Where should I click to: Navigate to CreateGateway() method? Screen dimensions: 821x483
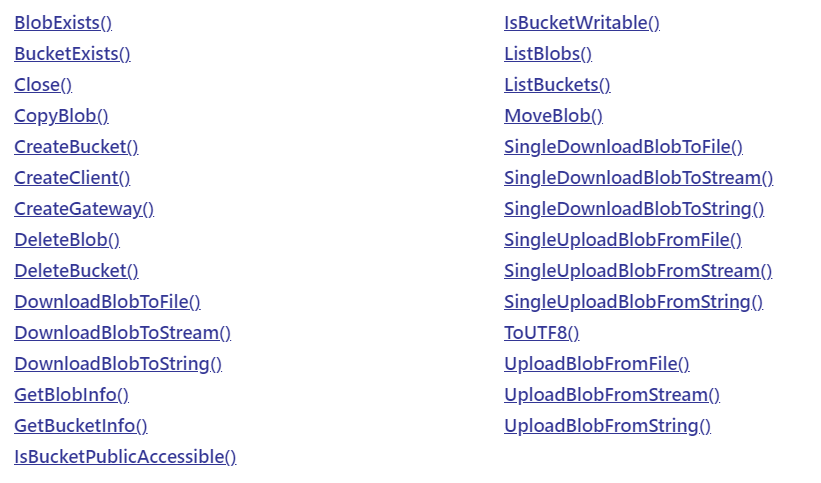pos(84,209)
